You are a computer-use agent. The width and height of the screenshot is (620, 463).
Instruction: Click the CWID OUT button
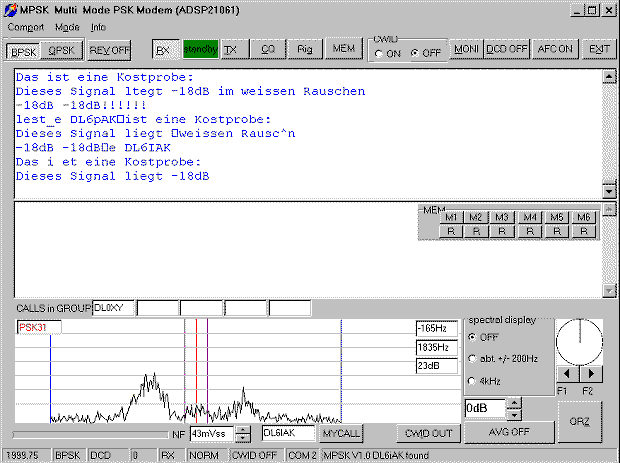click(x=428, y=433)
